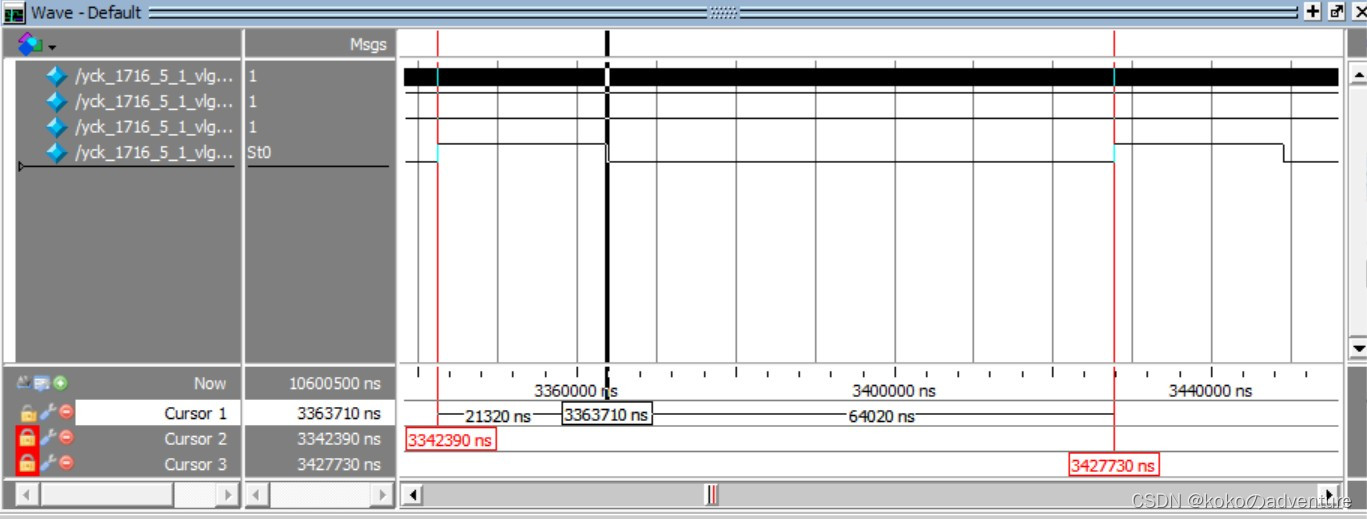Open wrench properties for Cursor 1
1367x519 pixels.
tap(46, 412)
